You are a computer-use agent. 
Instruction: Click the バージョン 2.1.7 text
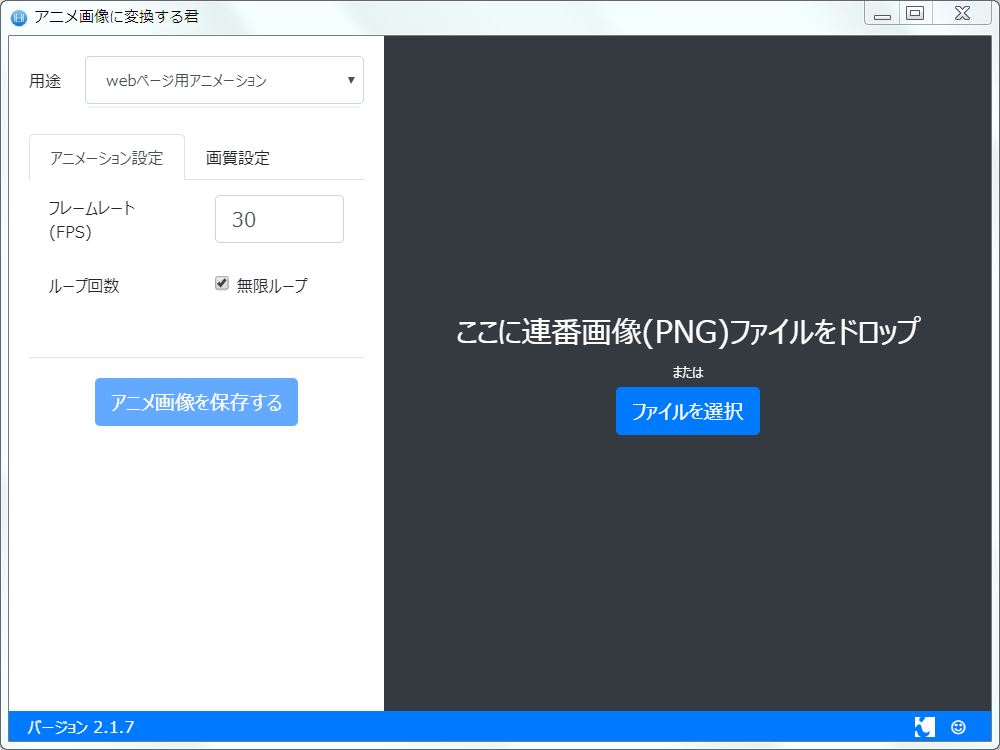tap(81, 727)
